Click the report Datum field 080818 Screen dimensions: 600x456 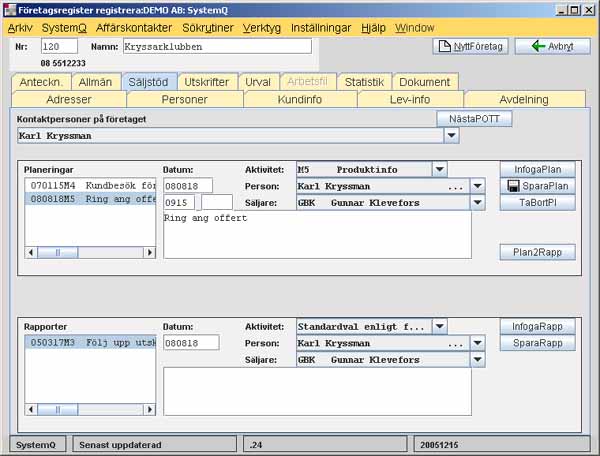point(191,343)
